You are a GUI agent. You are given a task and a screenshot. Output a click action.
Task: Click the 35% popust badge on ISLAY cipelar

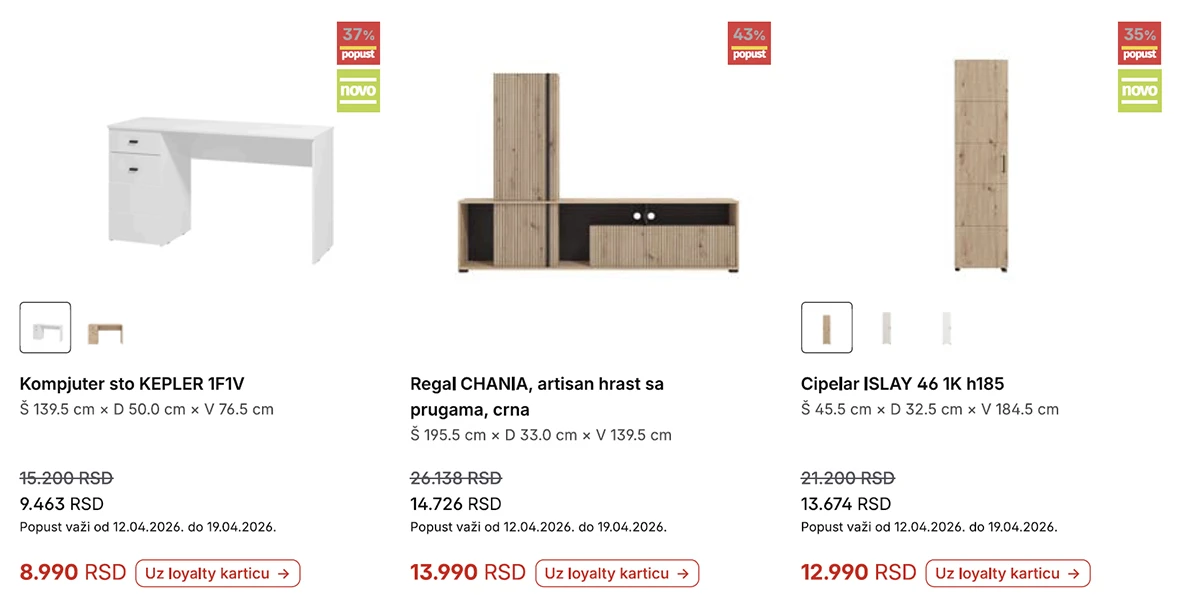[x=1139, y=43]
